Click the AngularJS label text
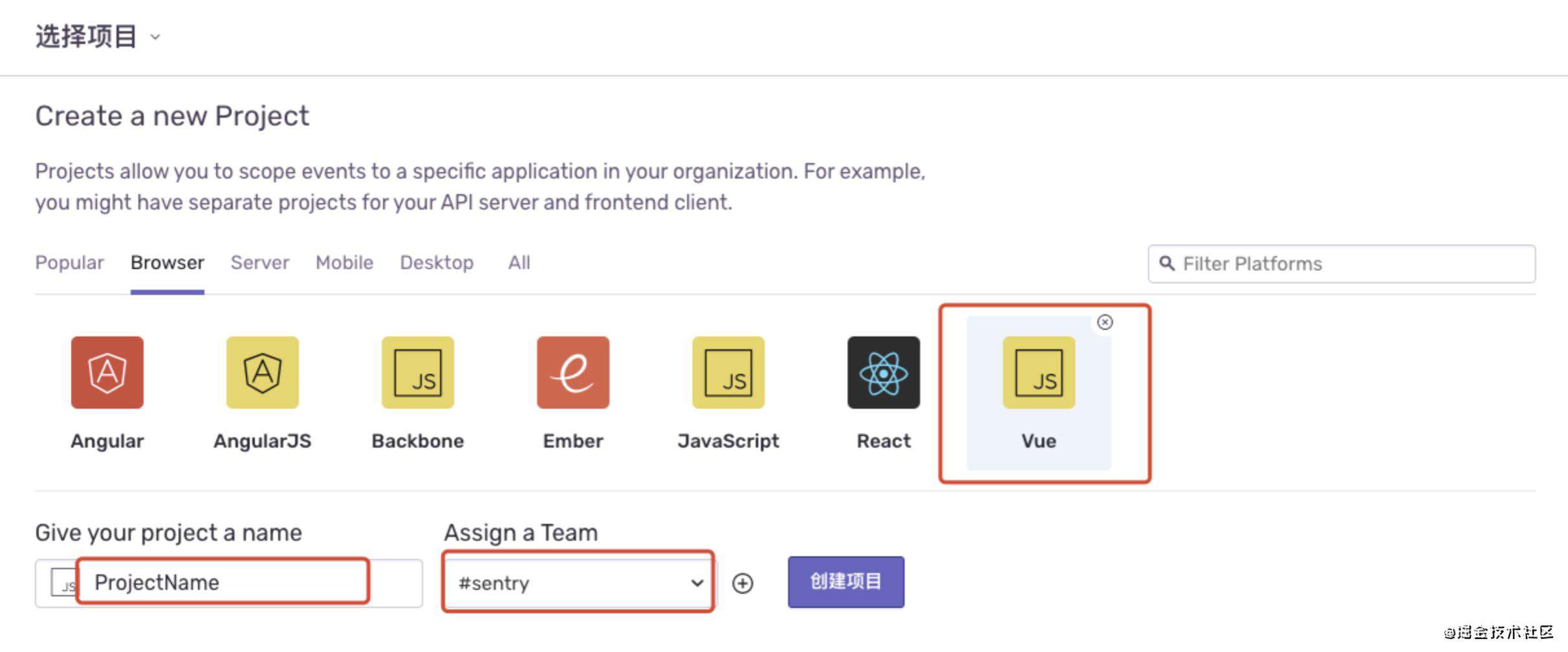 263,441
